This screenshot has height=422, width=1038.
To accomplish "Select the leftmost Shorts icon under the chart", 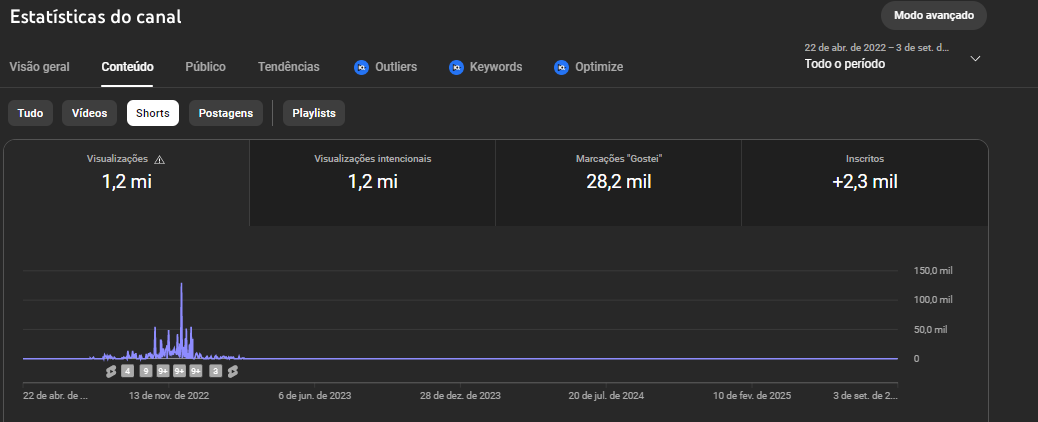I will [x=111, y=371].
